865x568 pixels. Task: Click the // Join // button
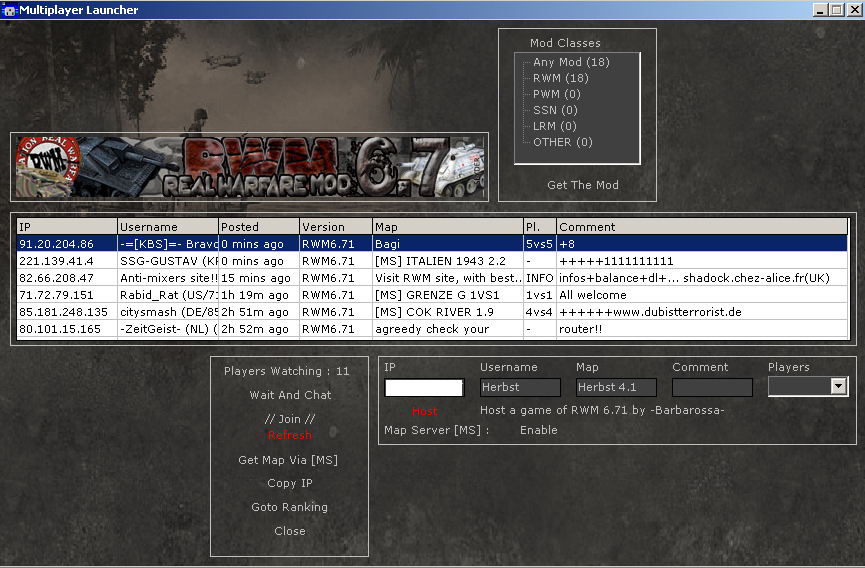290,419
